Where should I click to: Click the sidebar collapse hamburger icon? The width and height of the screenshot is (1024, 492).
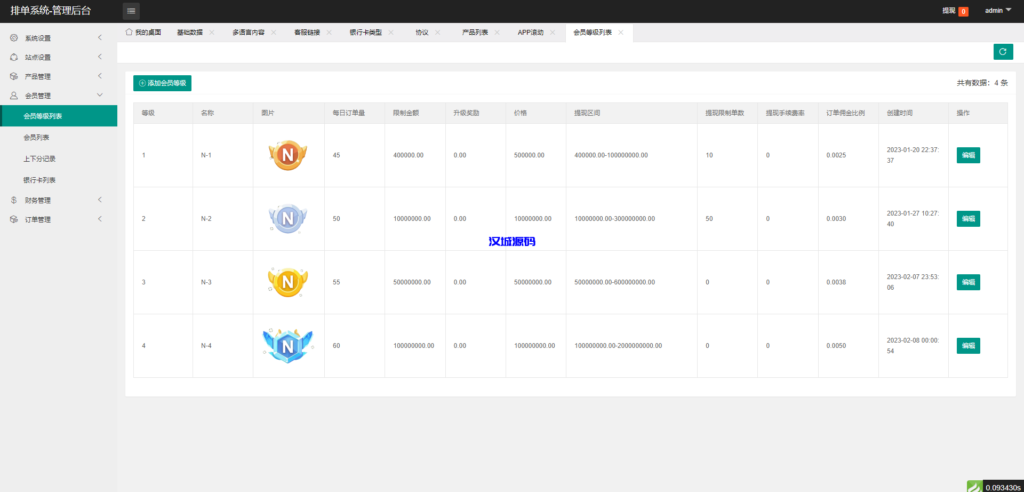coord(132,11)
